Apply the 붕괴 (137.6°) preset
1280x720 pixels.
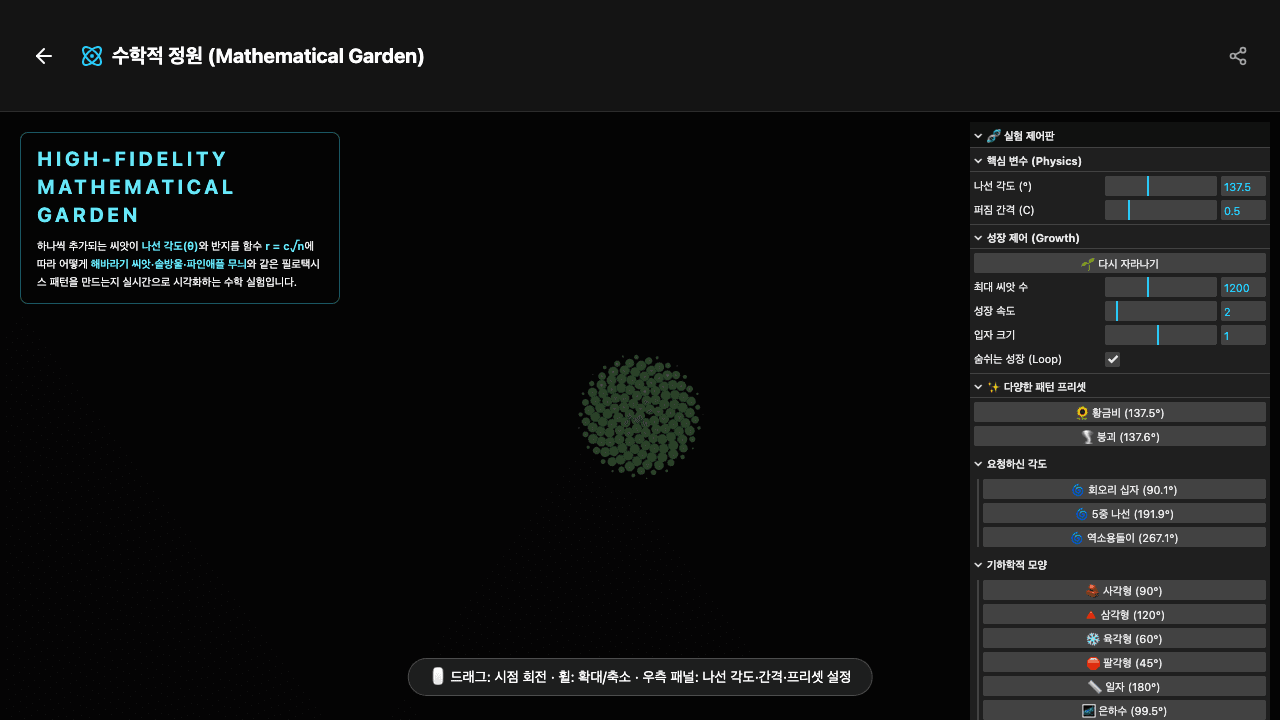pos(1119,437)
